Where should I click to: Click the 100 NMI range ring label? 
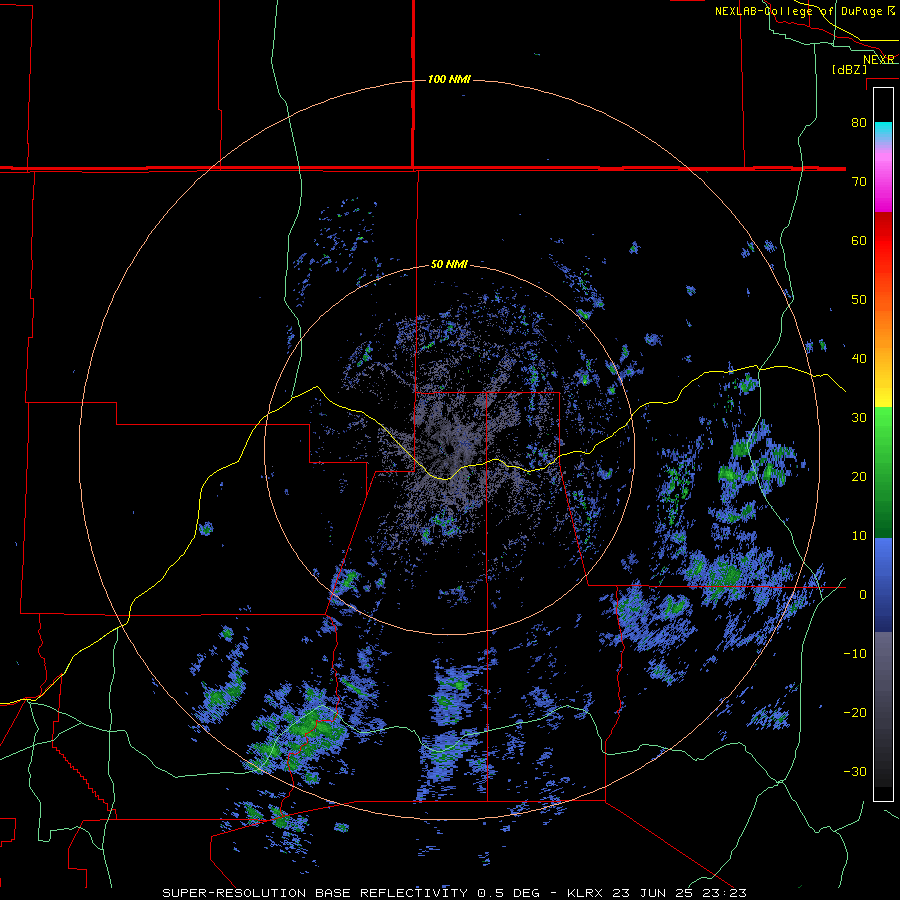449,79
